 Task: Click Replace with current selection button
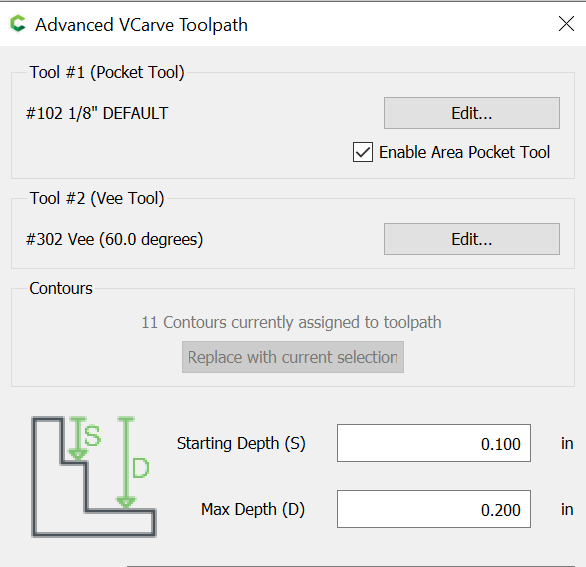pos(293,357)
